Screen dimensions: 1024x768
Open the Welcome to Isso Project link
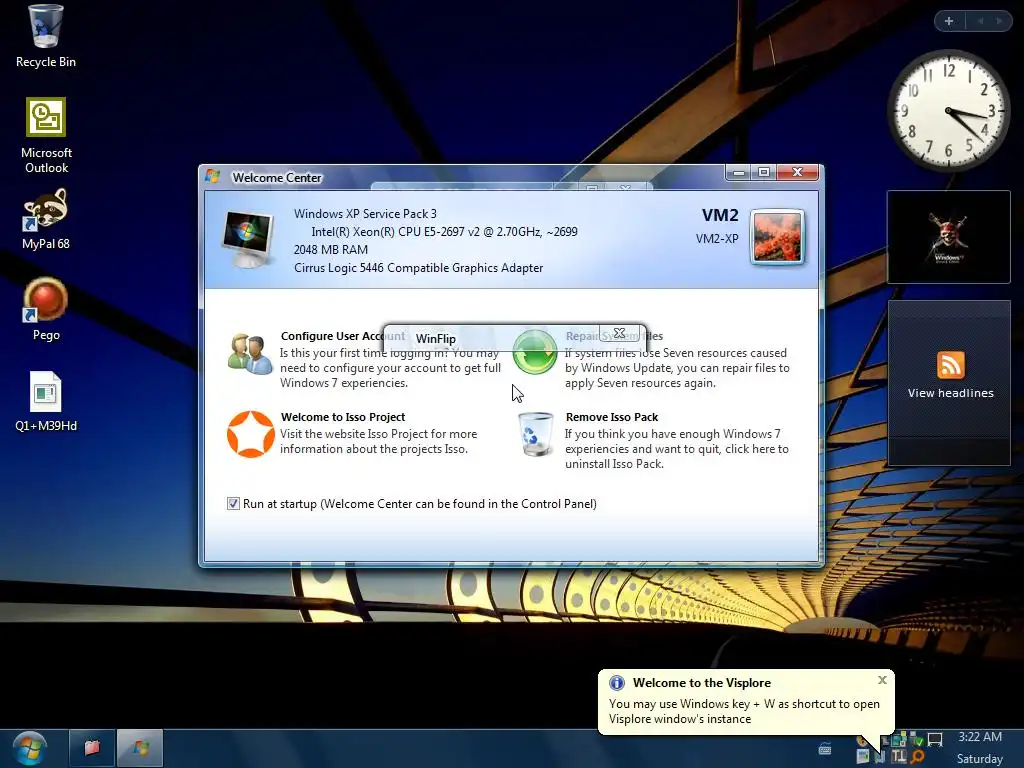click(x=343, y=417)
